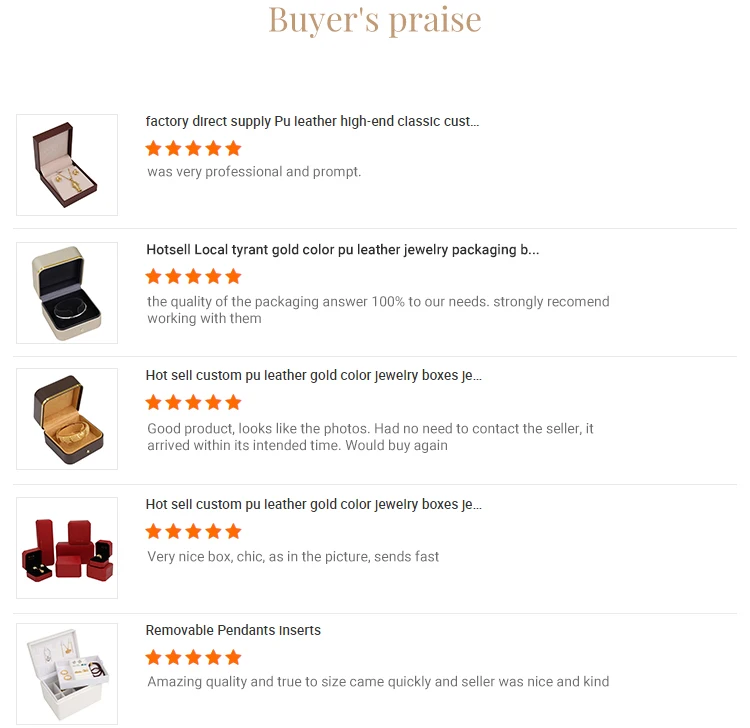
Task: Open the 'factory direct supply Pu leather' product title
Action: 312,121
